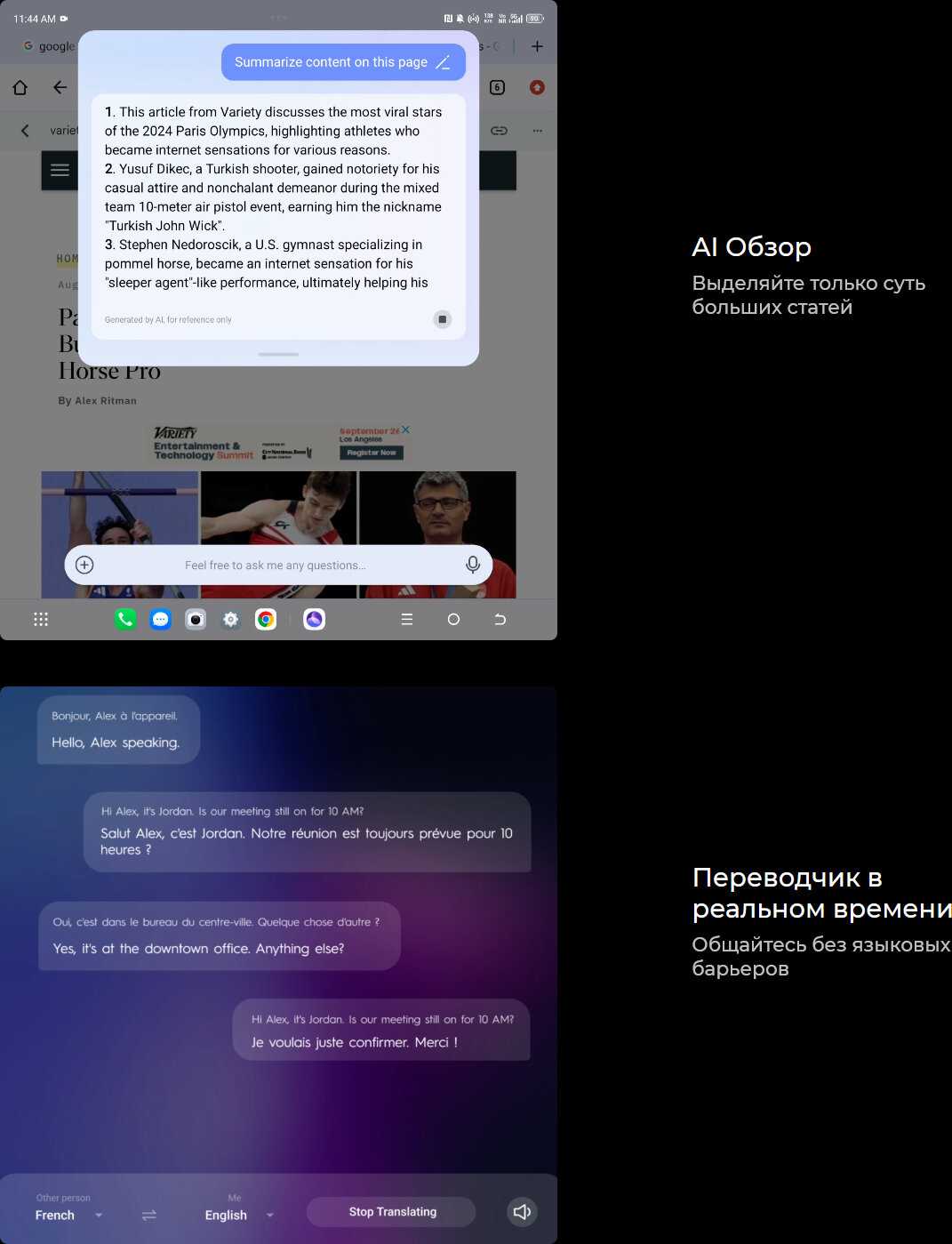Screen dimensions: 952x1244
Task: Launch Chrome from the dock
Action: tap(266, 620)
